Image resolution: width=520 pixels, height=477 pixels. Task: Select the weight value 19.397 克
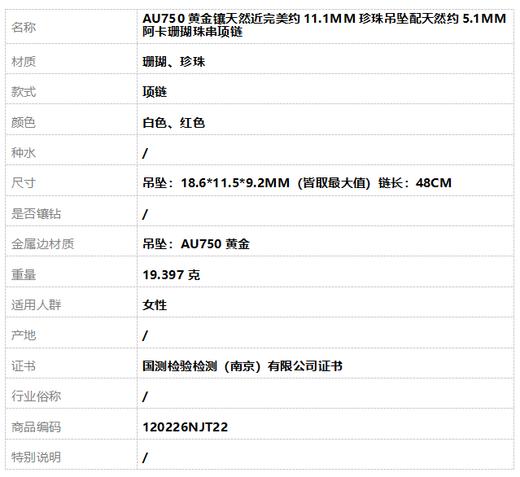[x=171, y=275]
